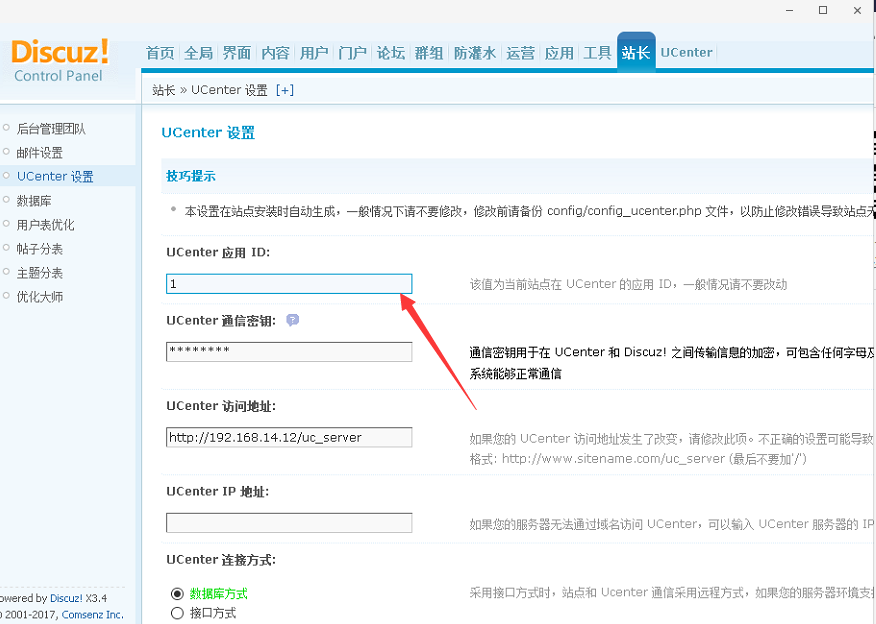This screenshot has height=624, width=876.
Task: Open 邮件设置 in the sidebar
Action: point(39,153)
